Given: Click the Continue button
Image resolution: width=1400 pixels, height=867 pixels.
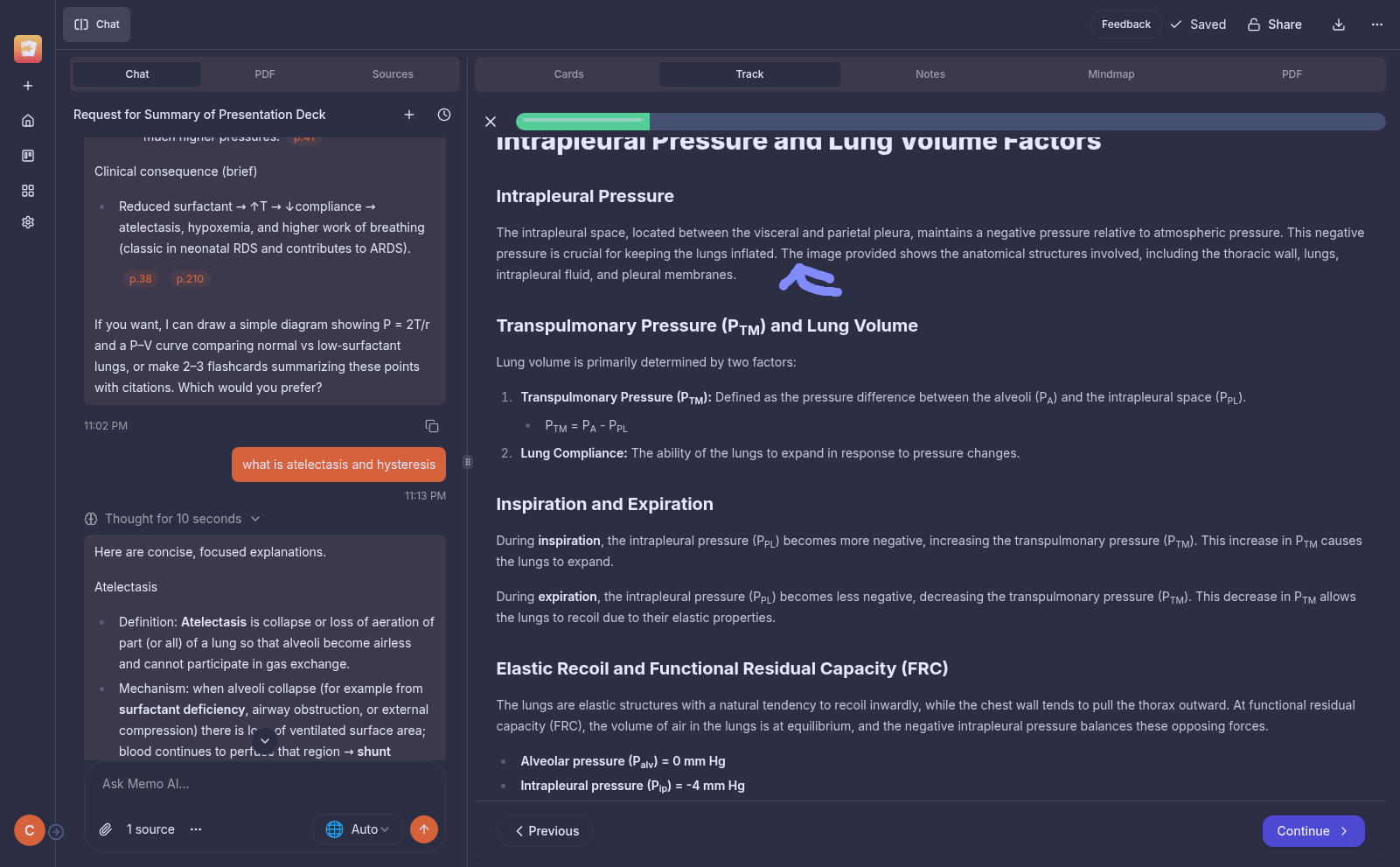Looking at the screenshot, I should (x=1313, y=831).
